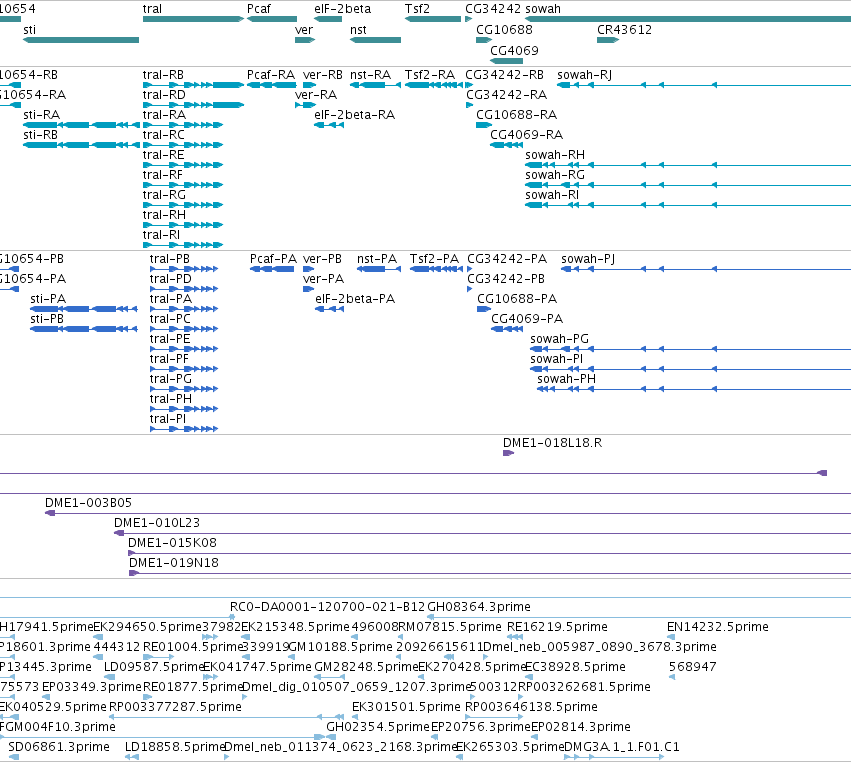The width and height of the screenshot is (851, 762).
Task: Select the nst-RA transcript label
Action: [370, 74]
